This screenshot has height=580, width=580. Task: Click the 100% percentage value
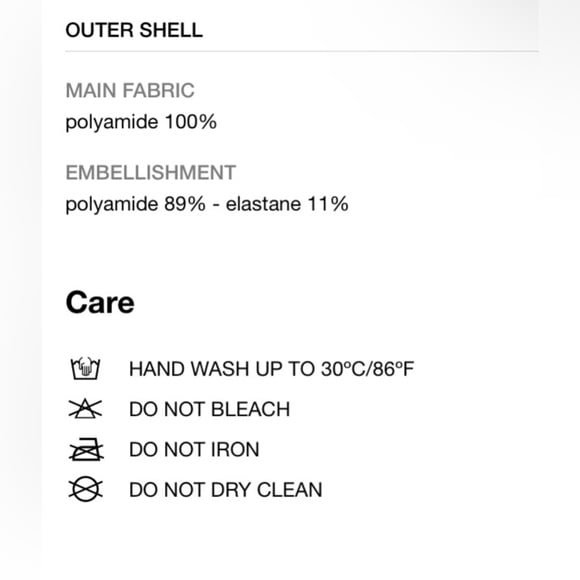tap(190, 122)
